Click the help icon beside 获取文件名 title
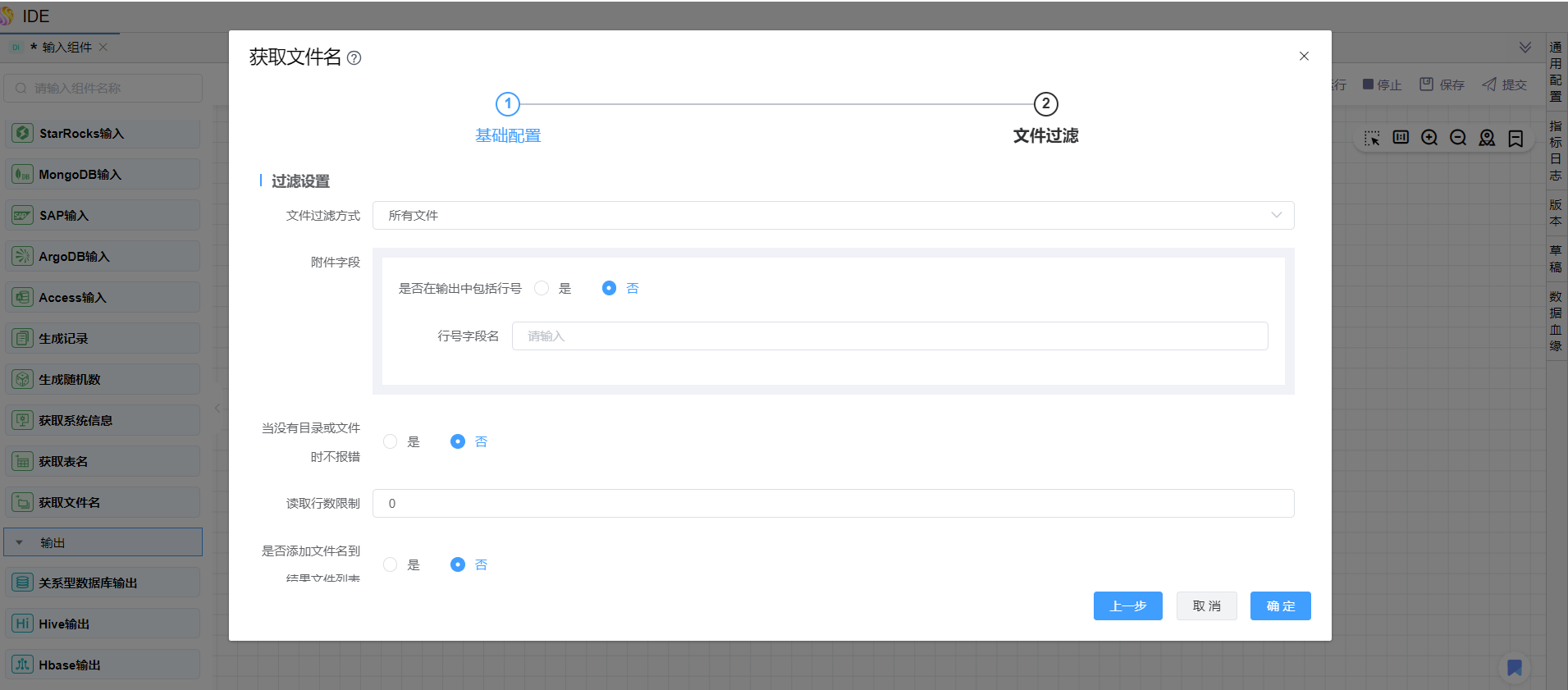The height and width of the screenshot is (690, 1568). [x=354, y=58]
